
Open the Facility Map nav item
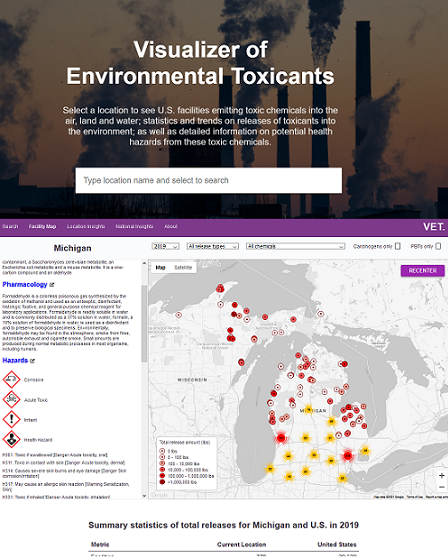click(42, 226)
